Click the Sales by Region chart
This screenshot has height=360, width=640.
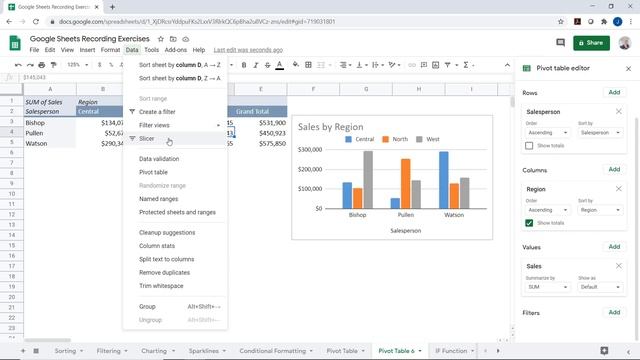[x=392, y=178]
